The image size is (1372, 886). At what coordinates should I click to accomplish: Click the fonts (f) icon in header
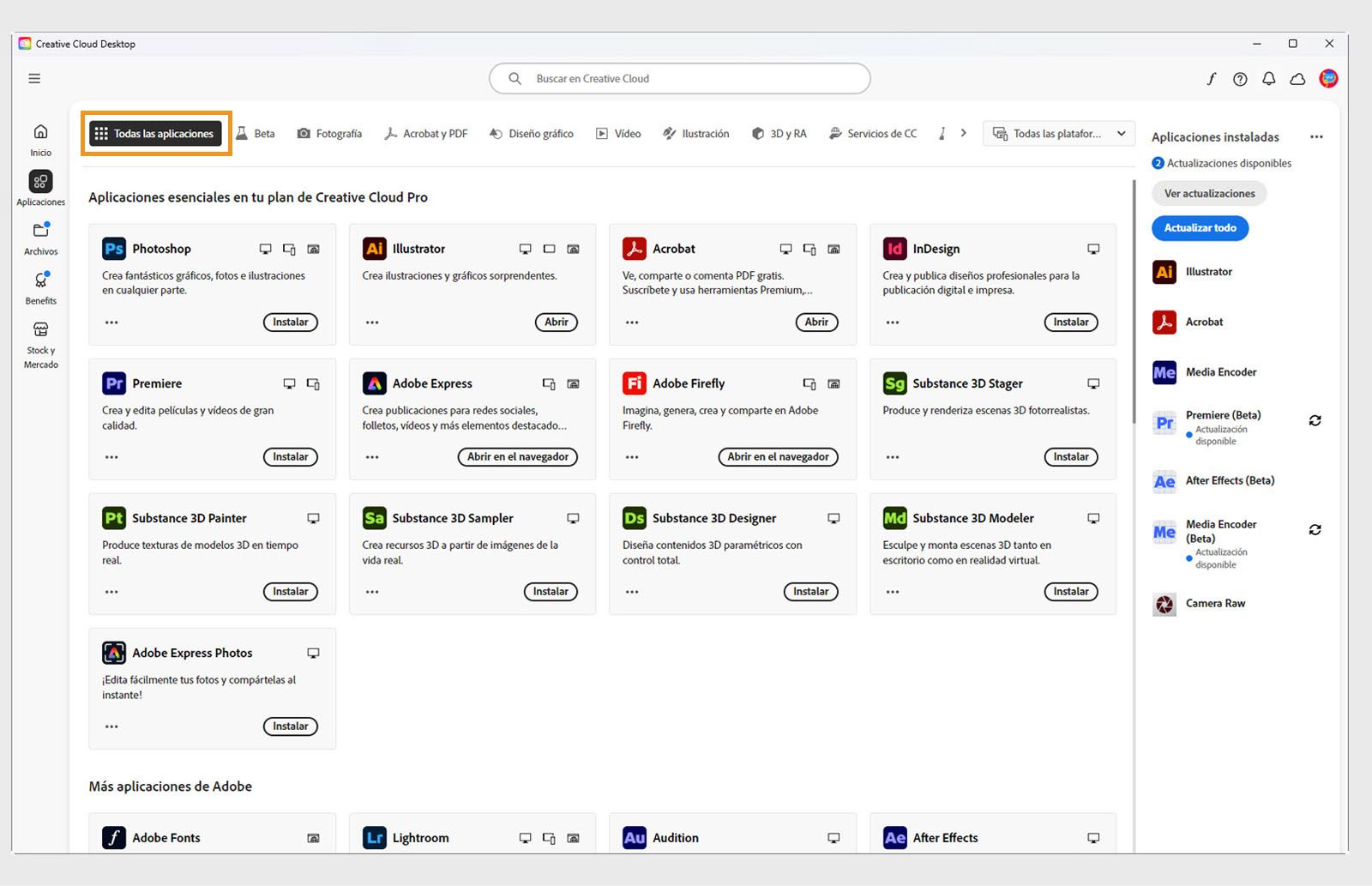[x=1211, y=78]
